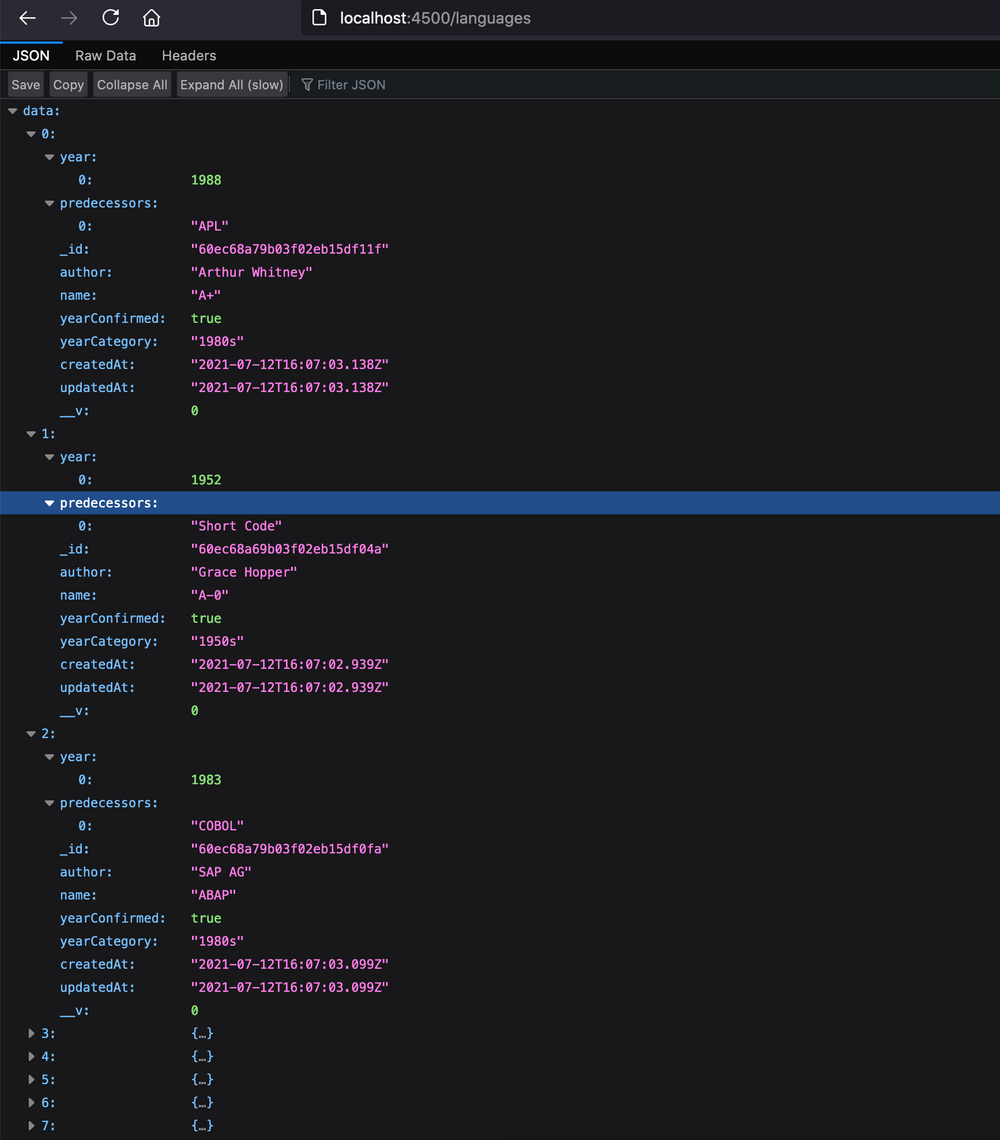Click the disclosure triangle beside item 1
The width and height of the screenshot is (1000, 1140).
[x=31, y=433]
